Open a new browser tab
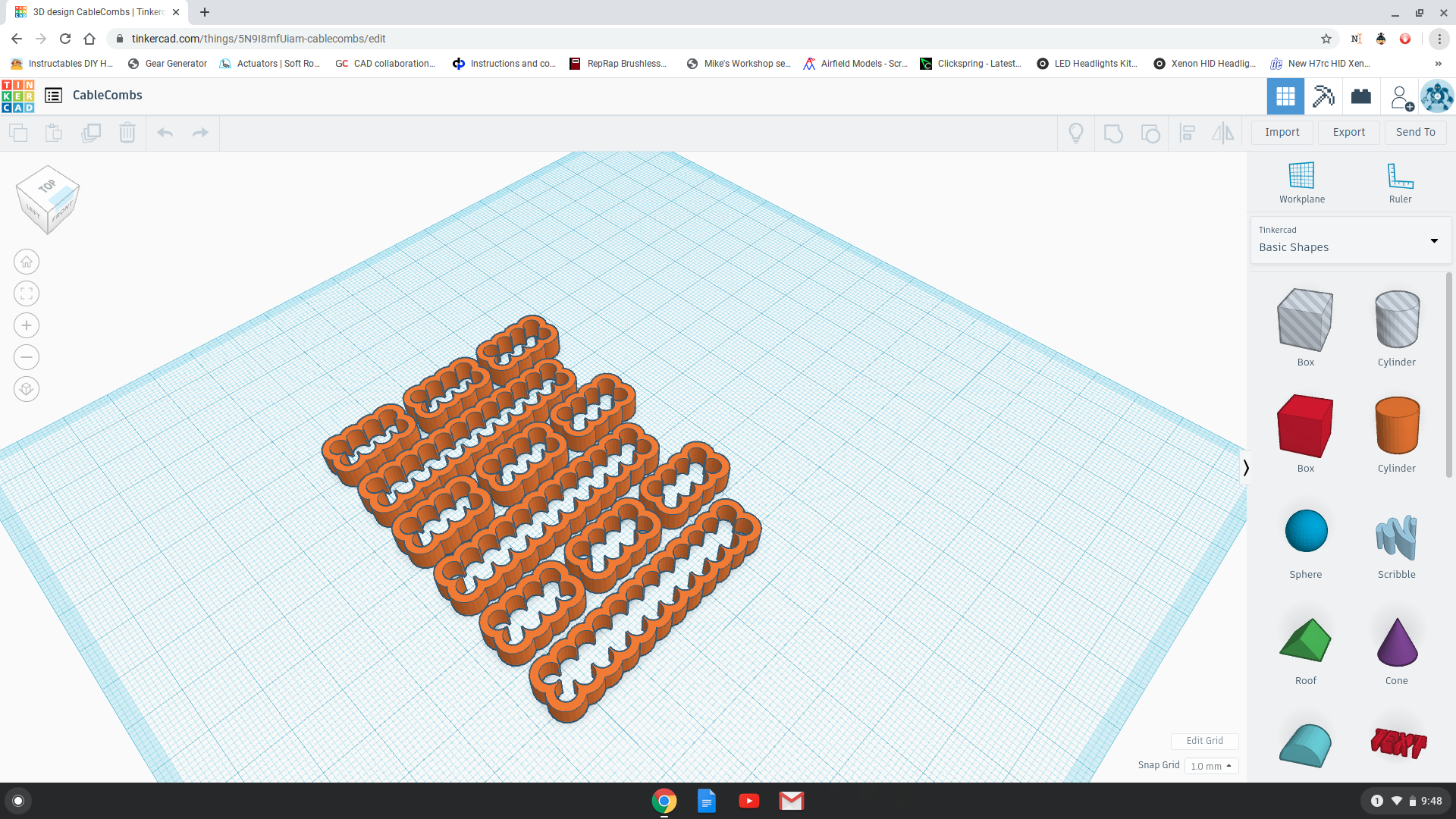 (x=205, y=12)
